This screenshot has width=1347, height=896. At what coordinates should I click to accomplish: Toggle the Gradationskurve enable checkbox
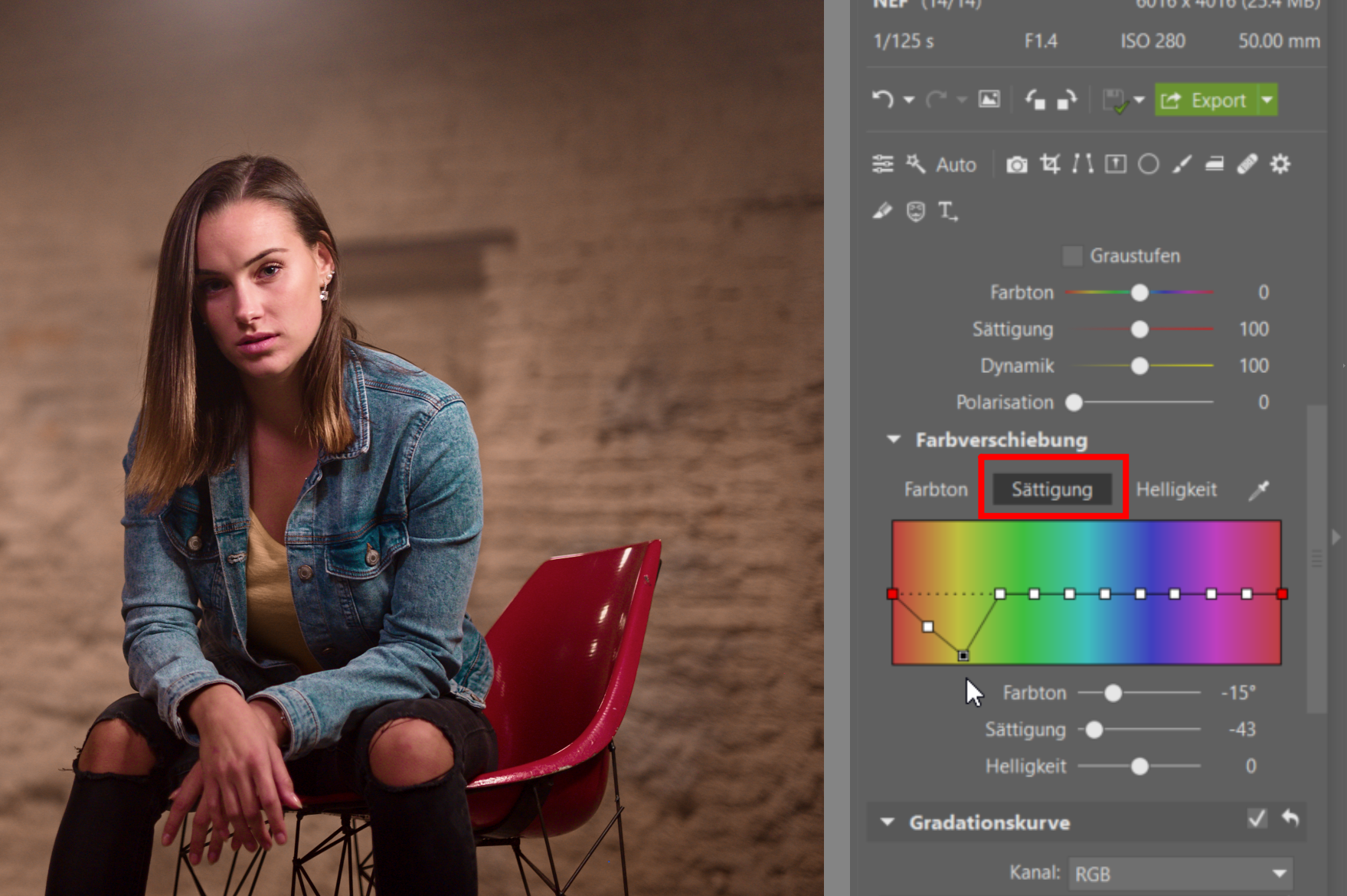pyautogui.click(x=1257, y=819)
